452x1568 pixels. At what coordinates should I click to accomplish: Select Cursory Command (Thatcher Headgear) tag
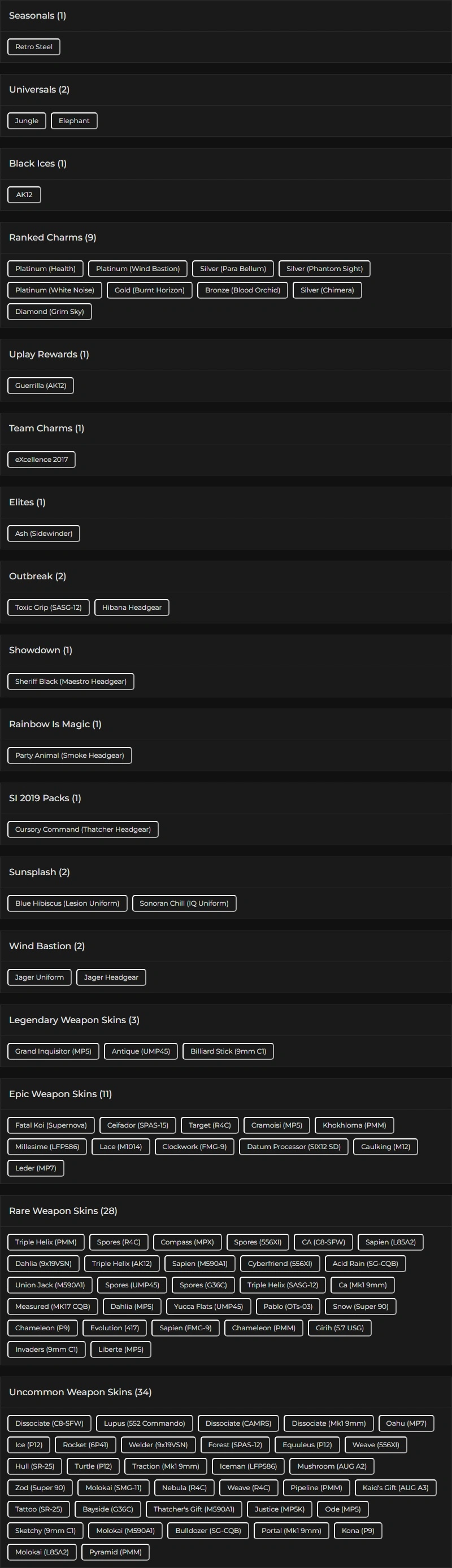pos(83,829)
